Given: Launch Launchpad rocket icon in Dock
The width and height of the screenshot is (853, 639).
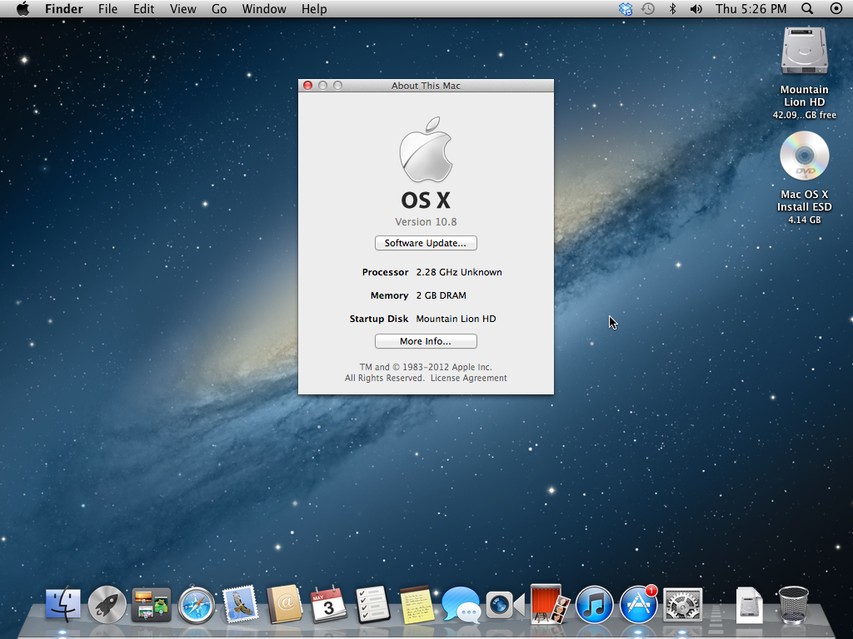Looking at the screenshot, I should click(x=107, y=604).
